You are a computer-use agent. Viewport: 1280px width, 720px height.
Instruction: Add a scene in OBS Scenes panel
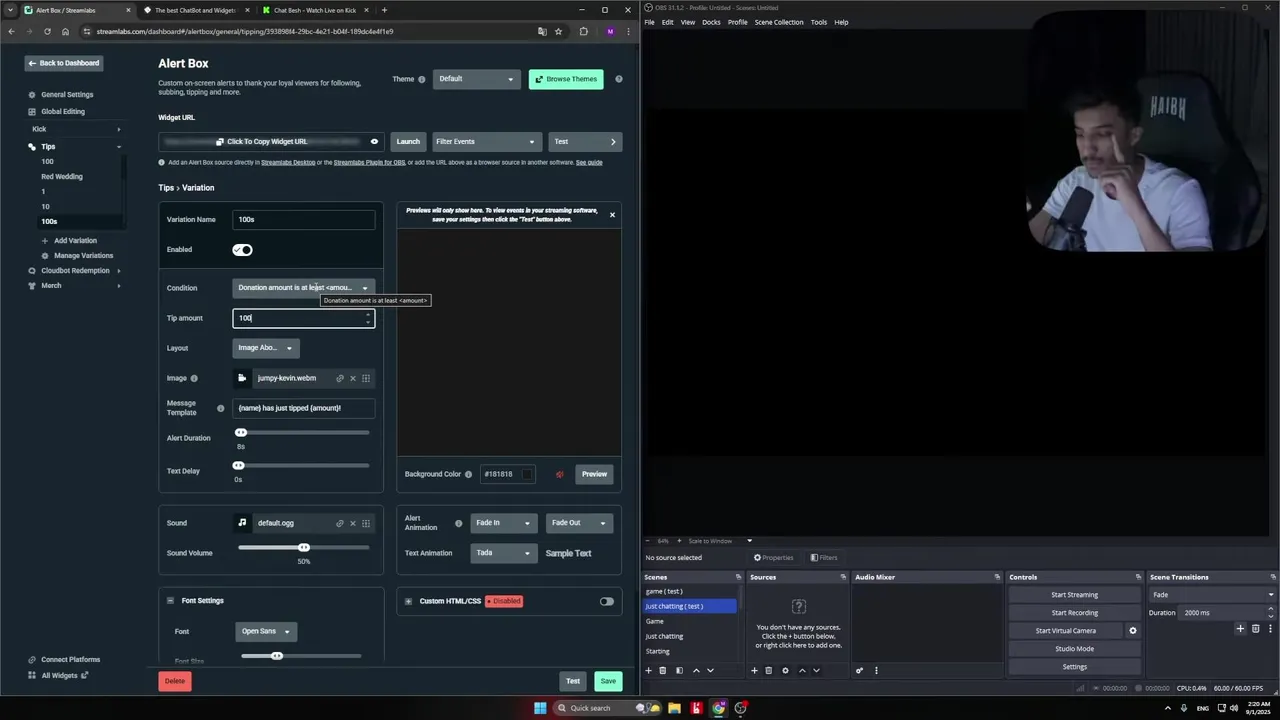point(648,671)
